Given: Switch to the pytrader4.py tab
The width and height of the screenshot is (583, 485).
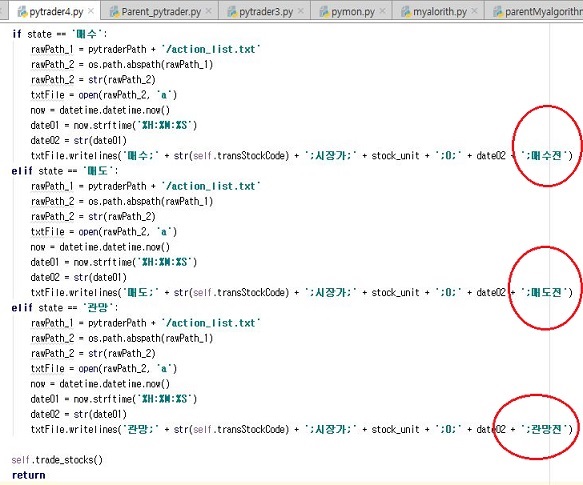Looking at the screenshot, I should point(56,12).
